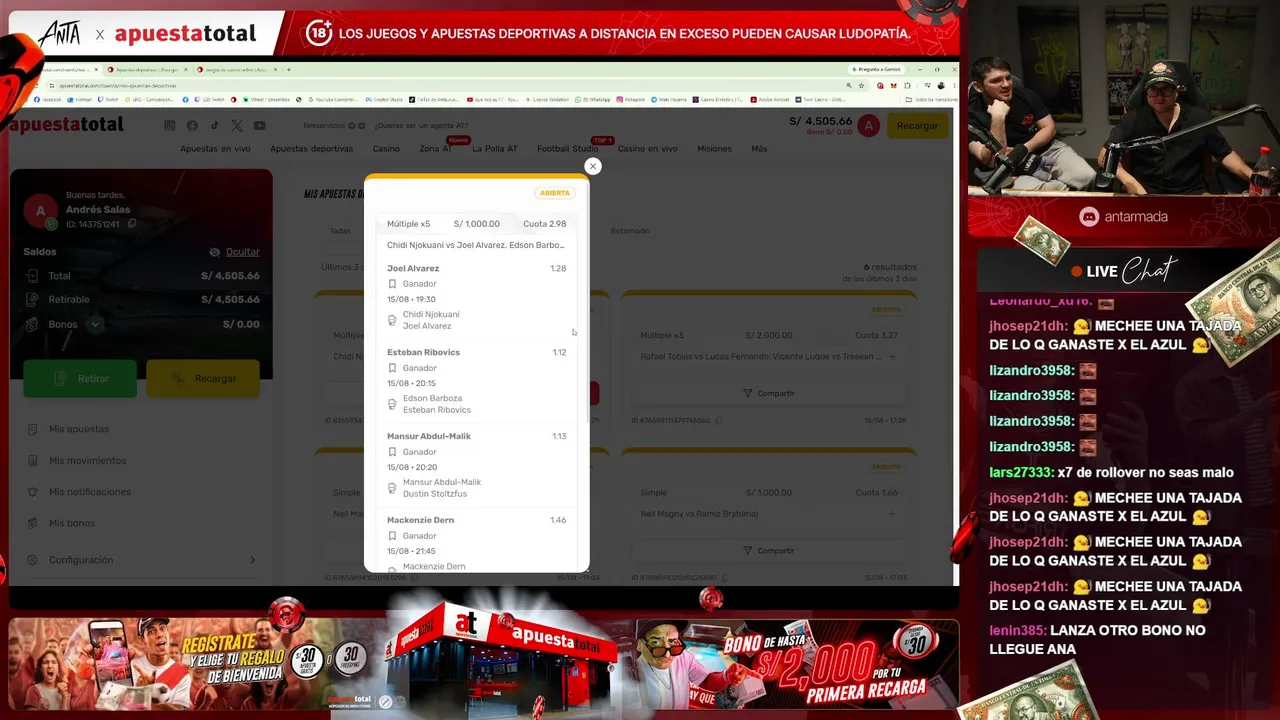Click the bookmark icon under Esteban Ribovics

392,368
